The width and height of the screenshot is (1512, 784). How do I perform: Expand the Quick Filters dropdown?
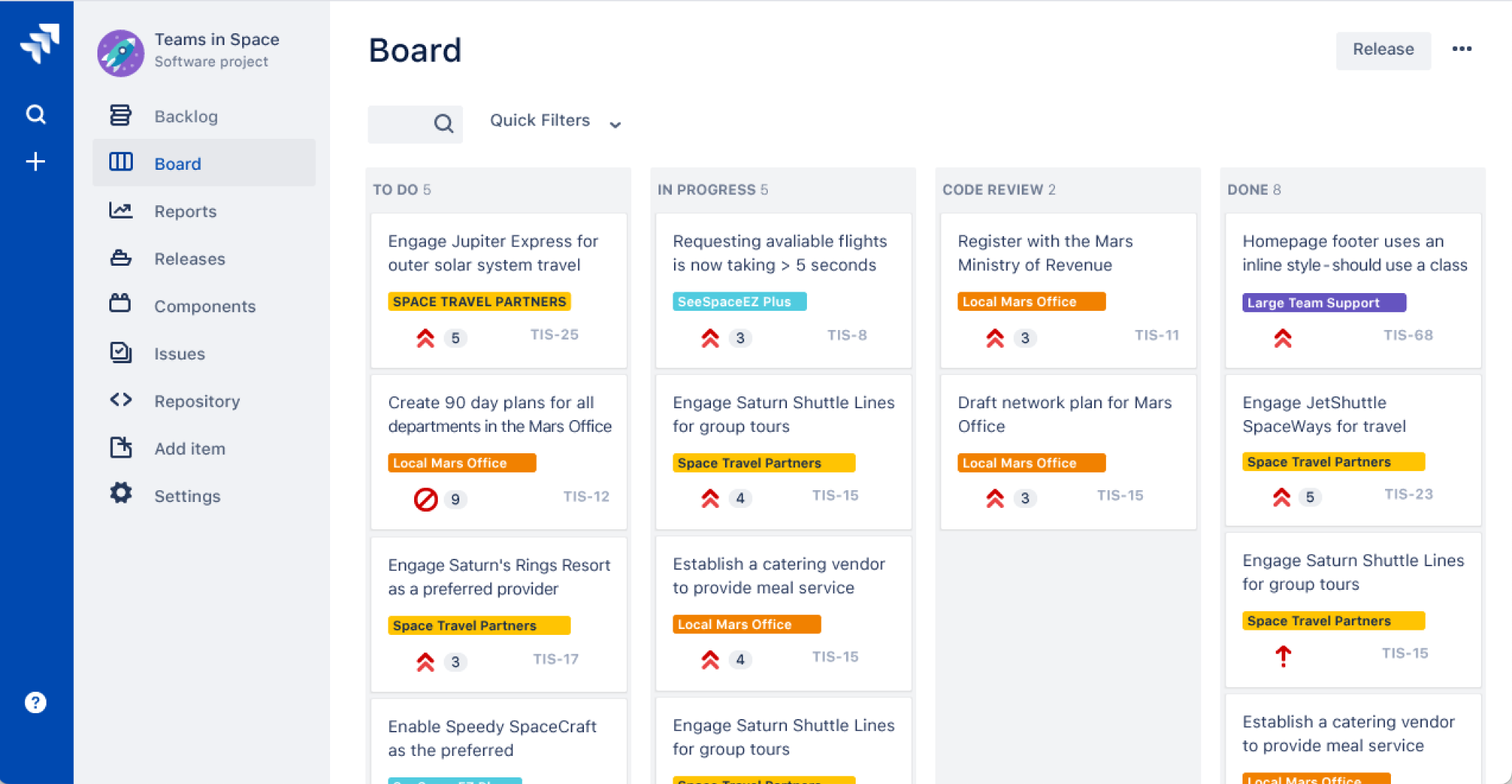pyautogui.click(x=555, y=122)
